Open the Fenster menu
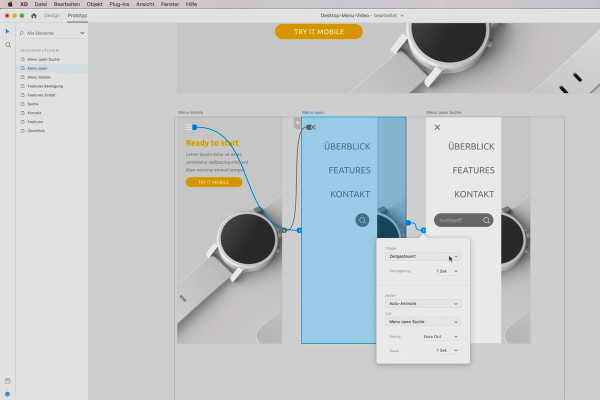This screenshot has width=600, height=400. (170, 4)
